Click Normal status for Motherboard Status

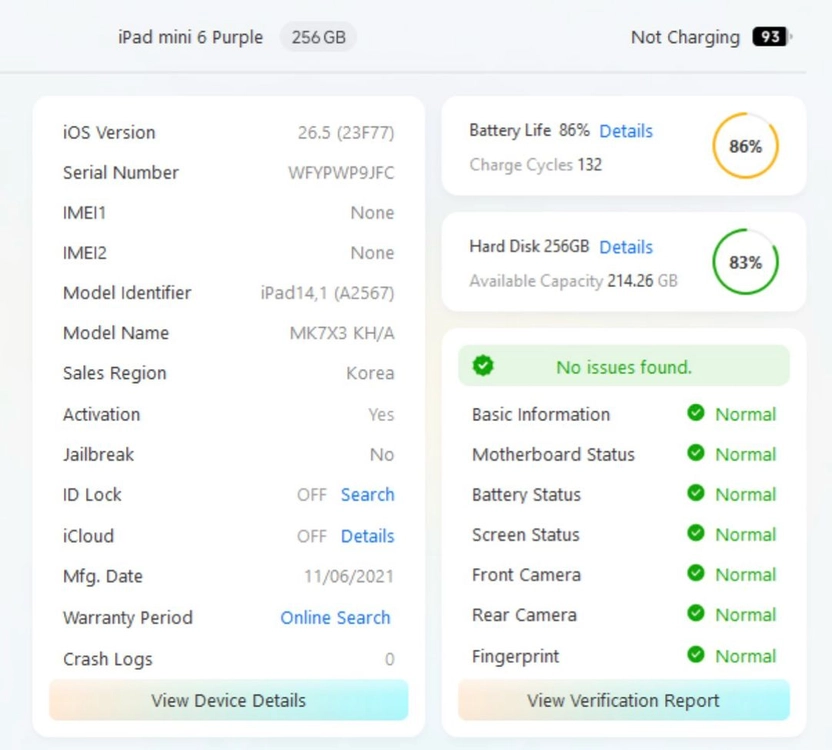click(x=746, y=454)
